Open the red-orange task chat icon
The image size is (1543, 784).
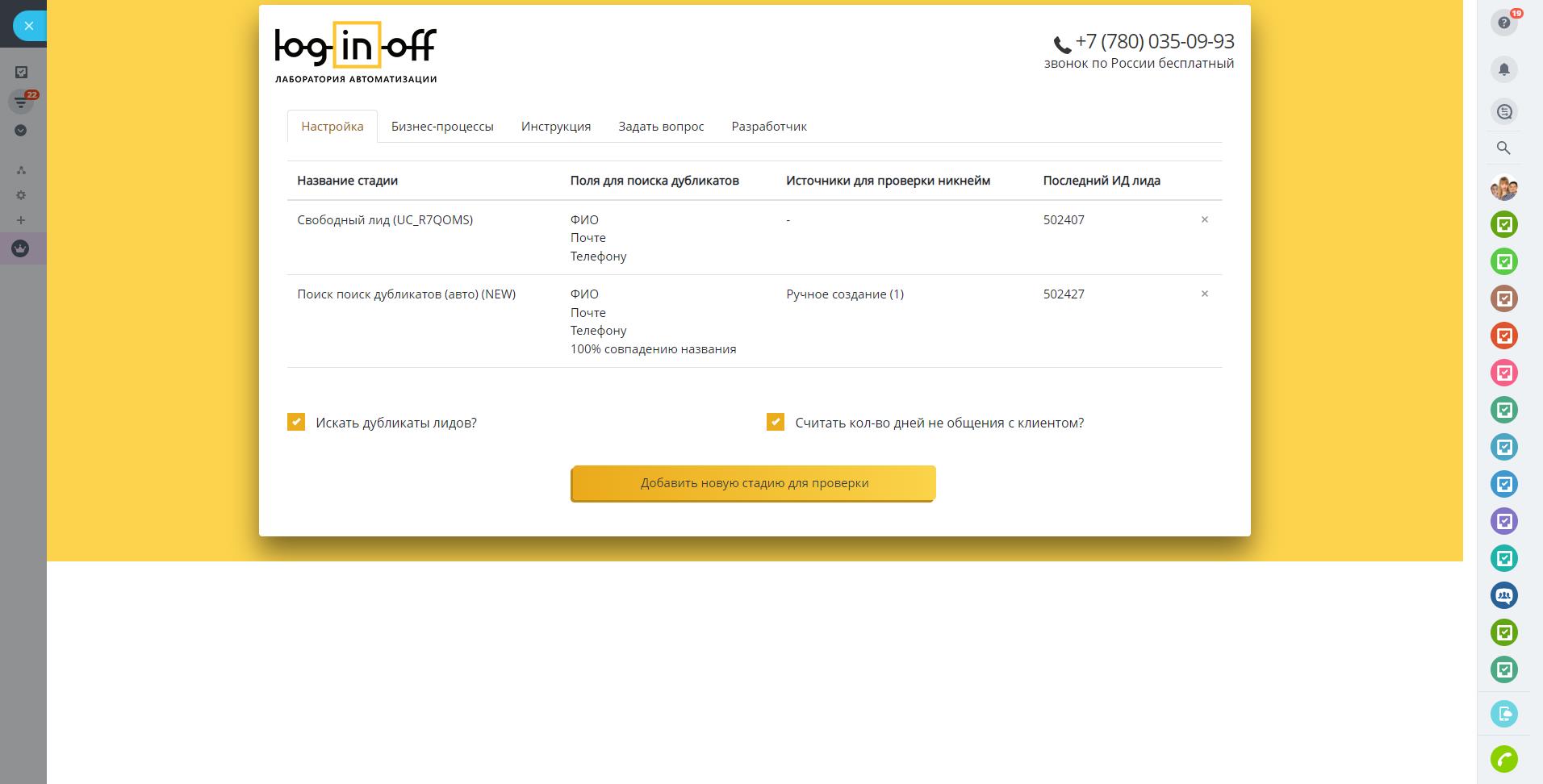pyautogui.click(x=1504, y=336)
